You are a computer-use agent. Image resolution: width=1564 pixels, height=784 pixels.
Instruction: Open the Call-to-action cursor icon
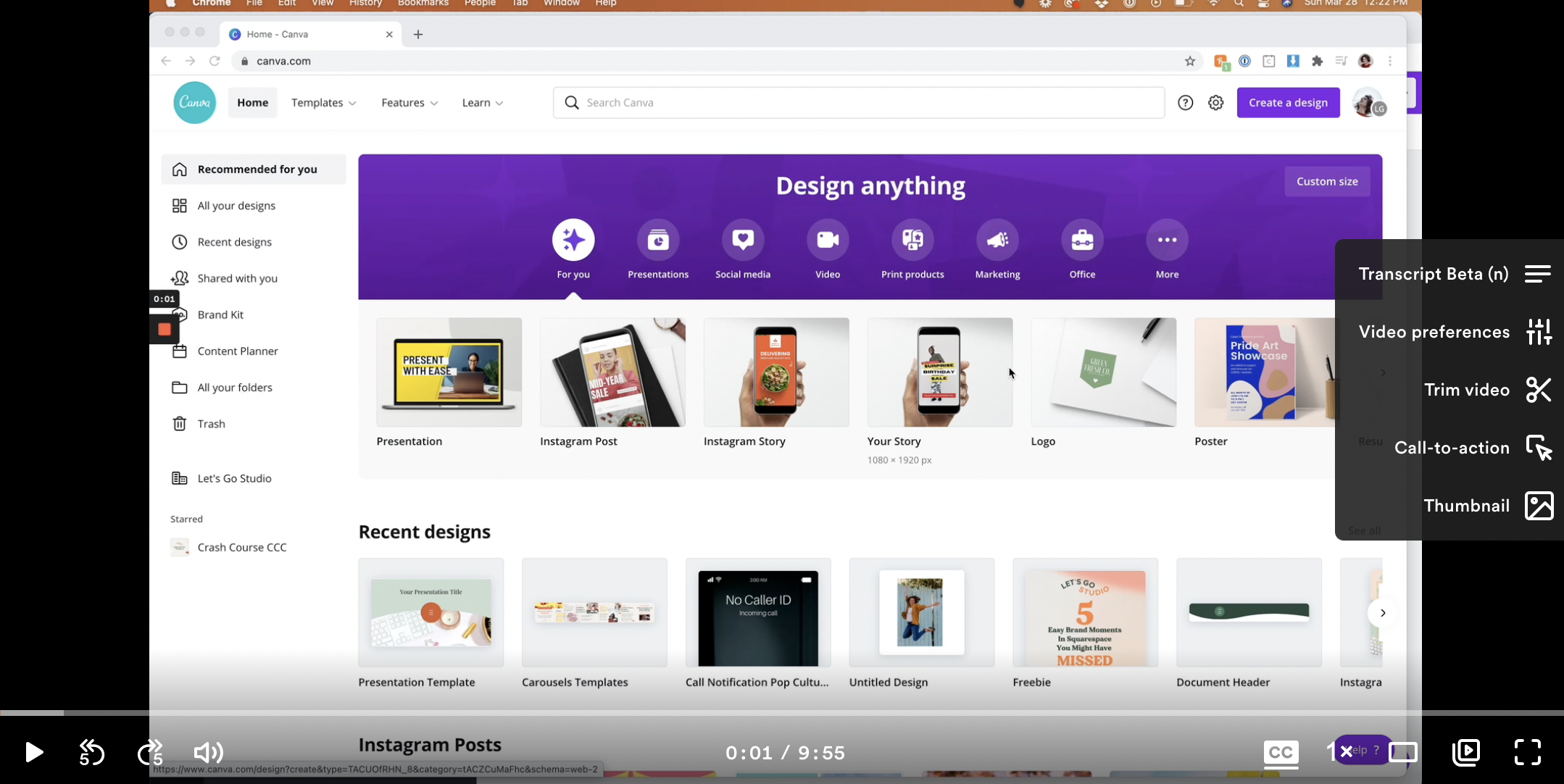pyautogui.click(x=1539, y=448)
